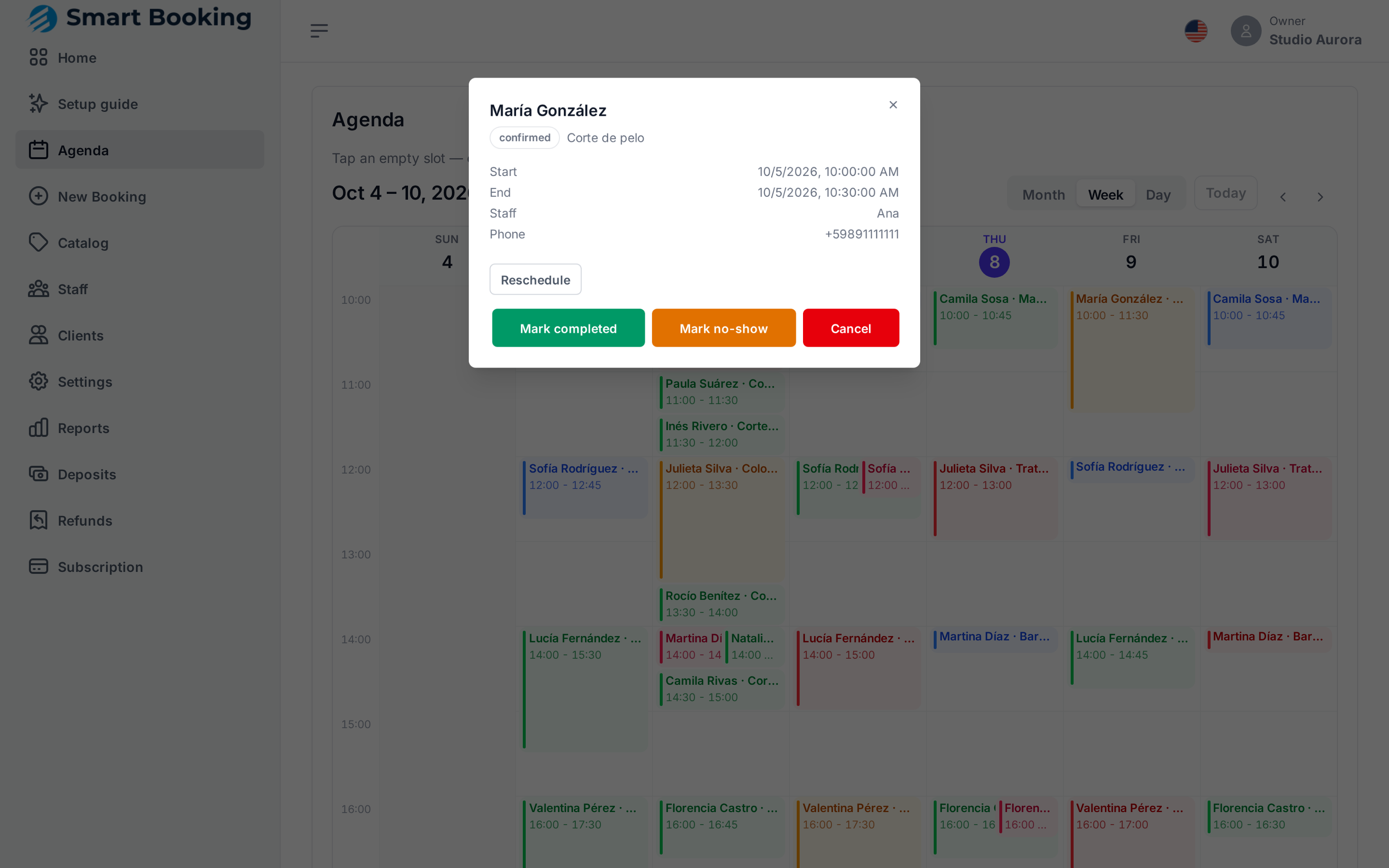Open Florencia Castro 16:00 - 16:45 appointment

tap(722, 827)
